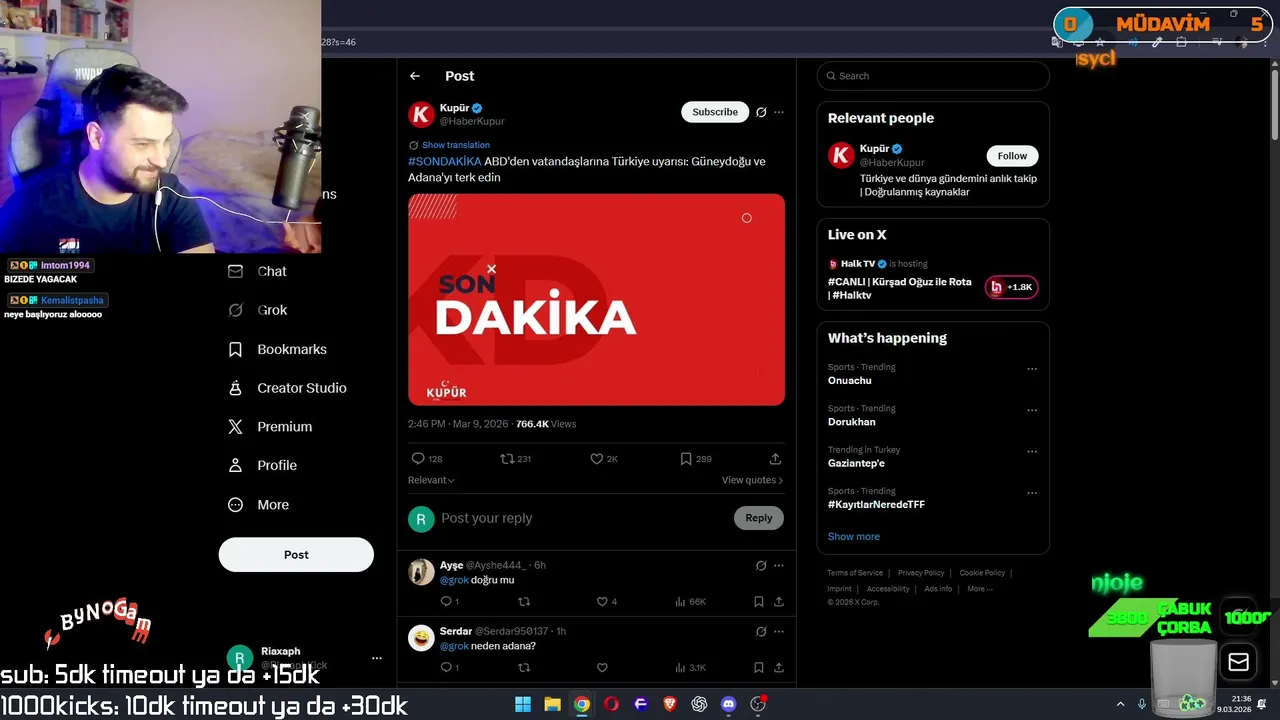The width and height of the screenshot is (1280, 720).
Task: Open Brave browser from taskbar
Action: pyautogui.click(x=670, y=704)
